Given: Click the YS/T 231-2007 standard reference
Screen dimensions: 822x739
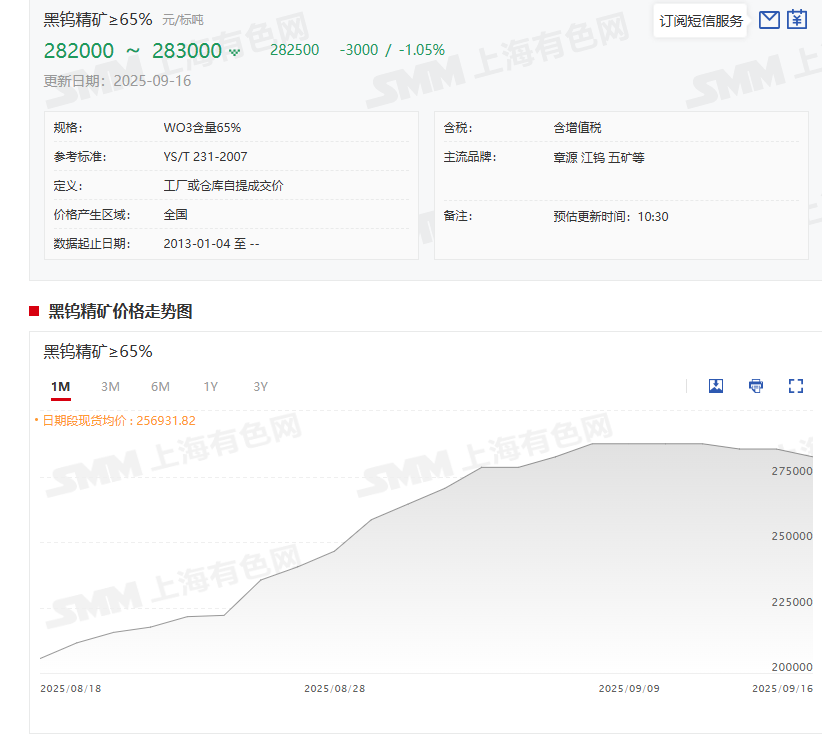Looking at the screenshot, I should tap(205, 157).
